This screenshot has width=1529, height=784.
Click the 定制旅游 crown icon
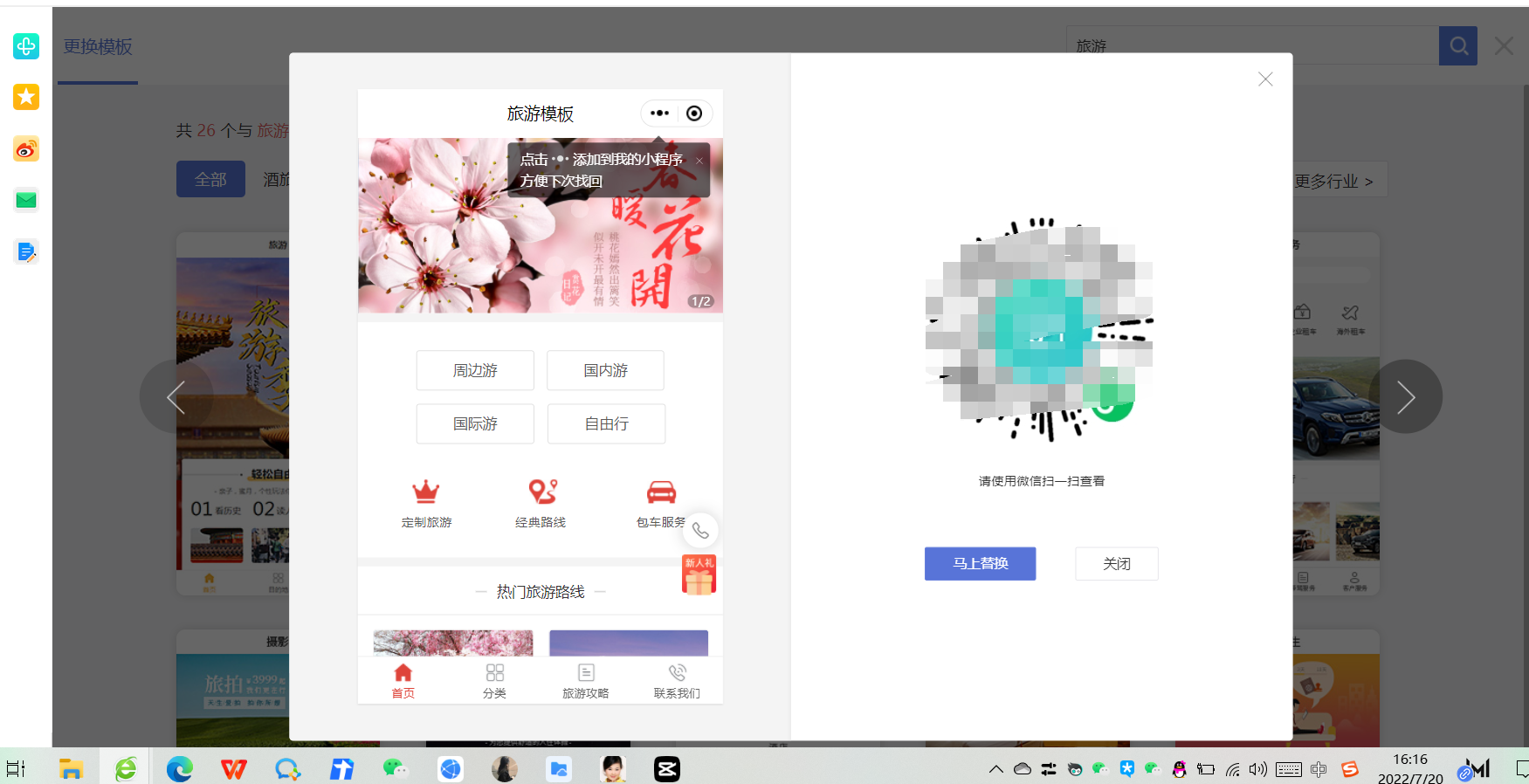tap(426, 492)
